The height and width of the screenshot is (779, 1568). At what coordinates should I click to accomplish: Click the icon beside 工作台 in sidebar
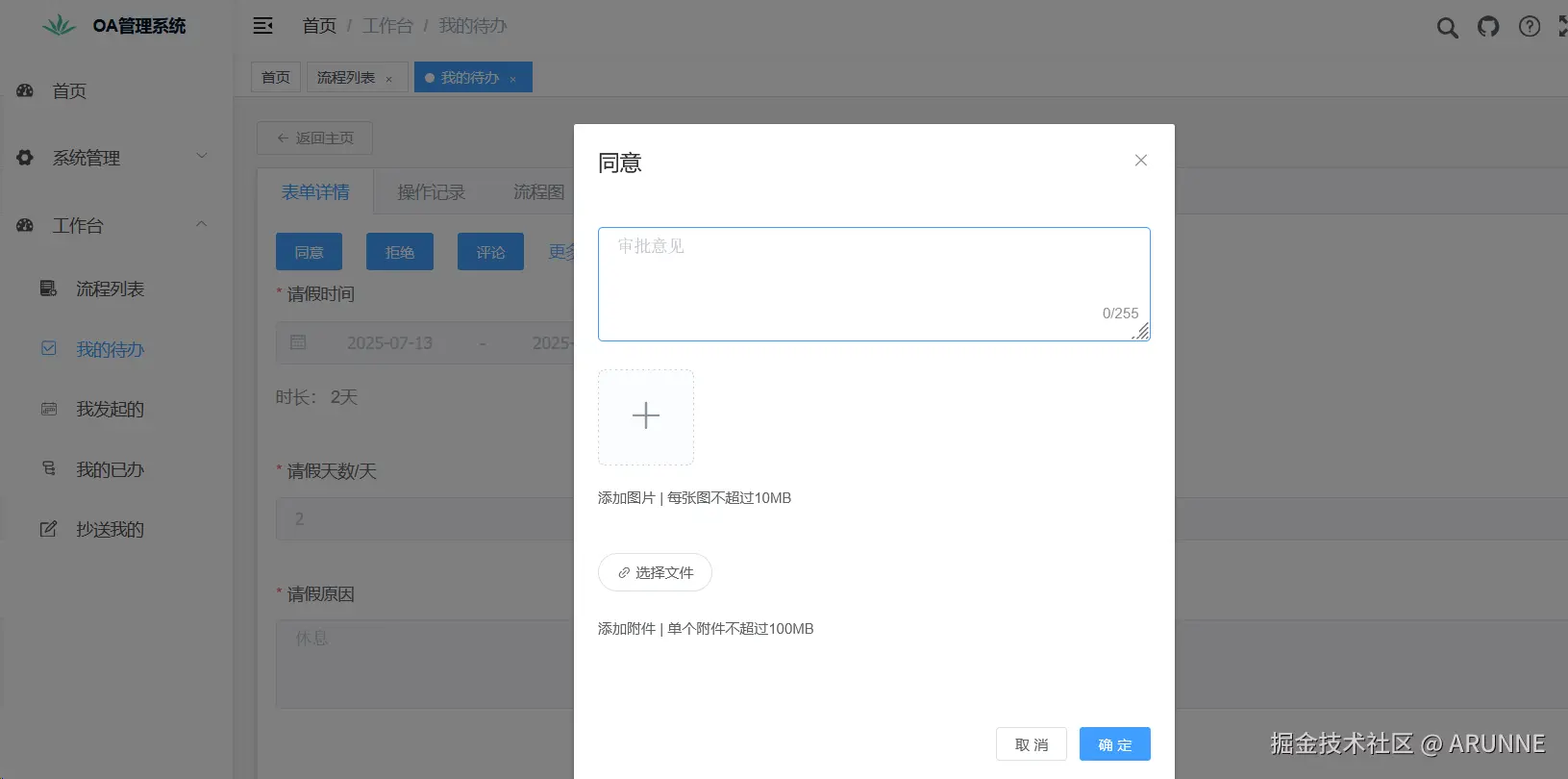25,225
